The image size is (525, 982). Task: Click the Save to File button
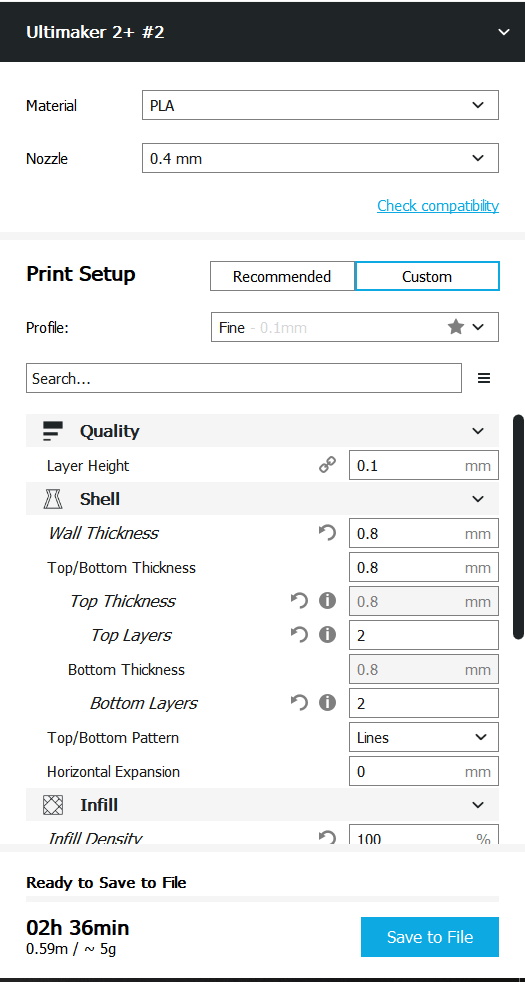430,937
